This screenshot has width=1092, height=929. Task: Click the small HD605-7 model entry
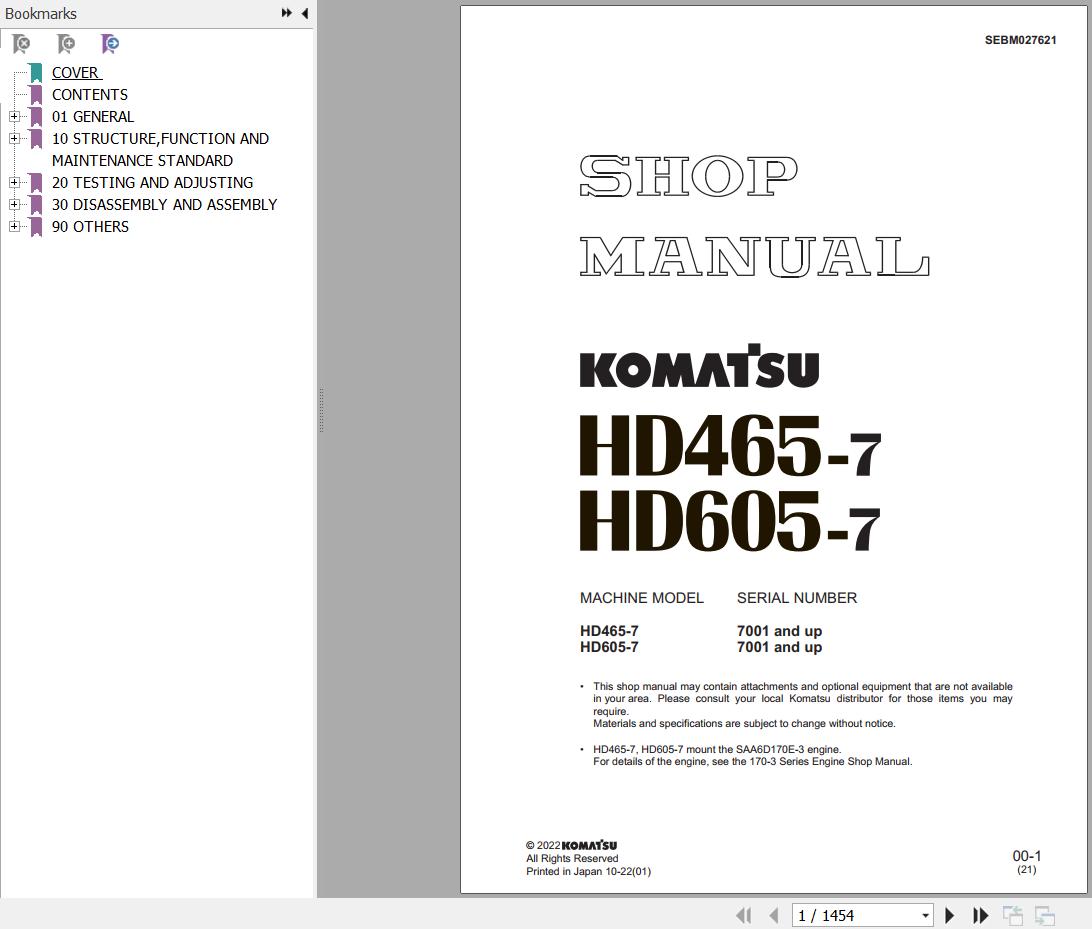609,647
